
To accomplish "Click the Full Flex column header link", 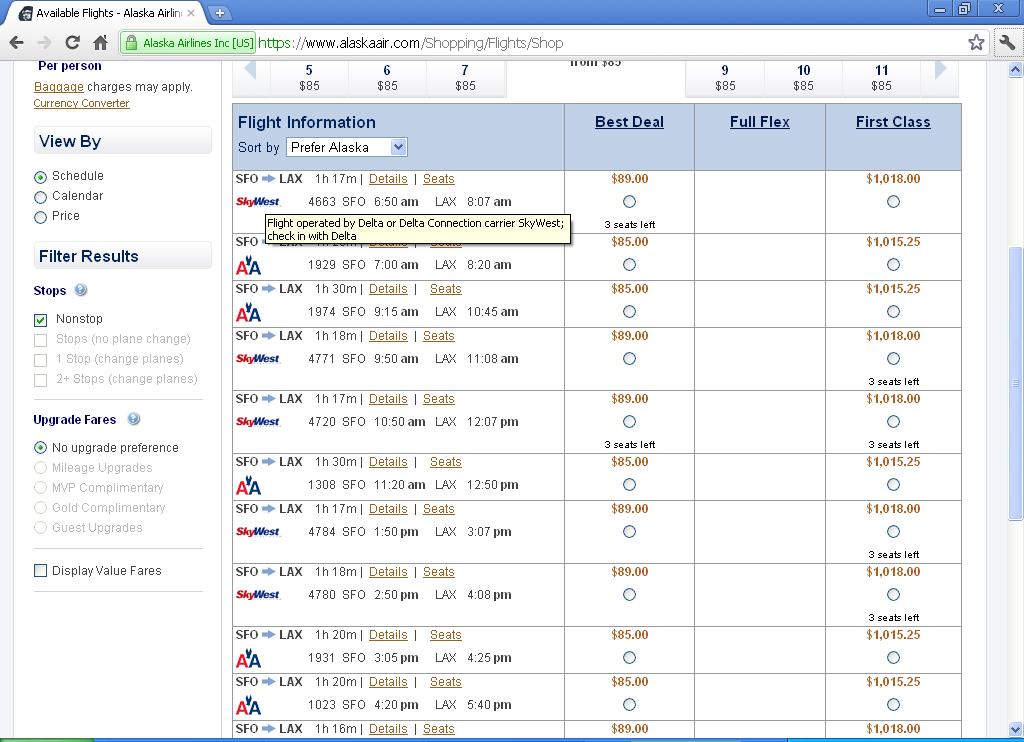I will tap(760, 122).
